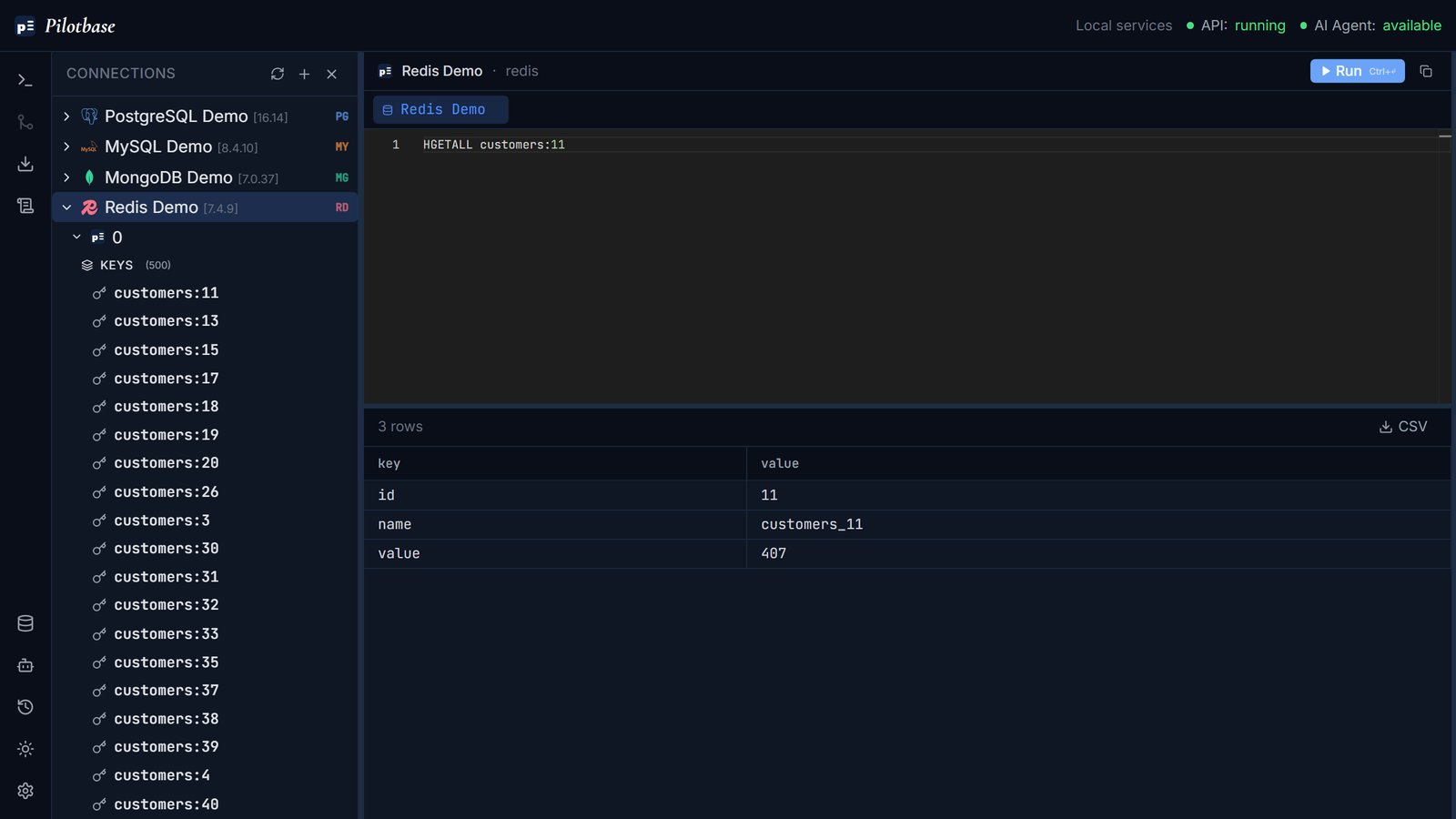This screenshot has height=819, width=1456.
Task: Collapse the Redis Demo connection
Action: pyautogui.click(x=66, y=207)
